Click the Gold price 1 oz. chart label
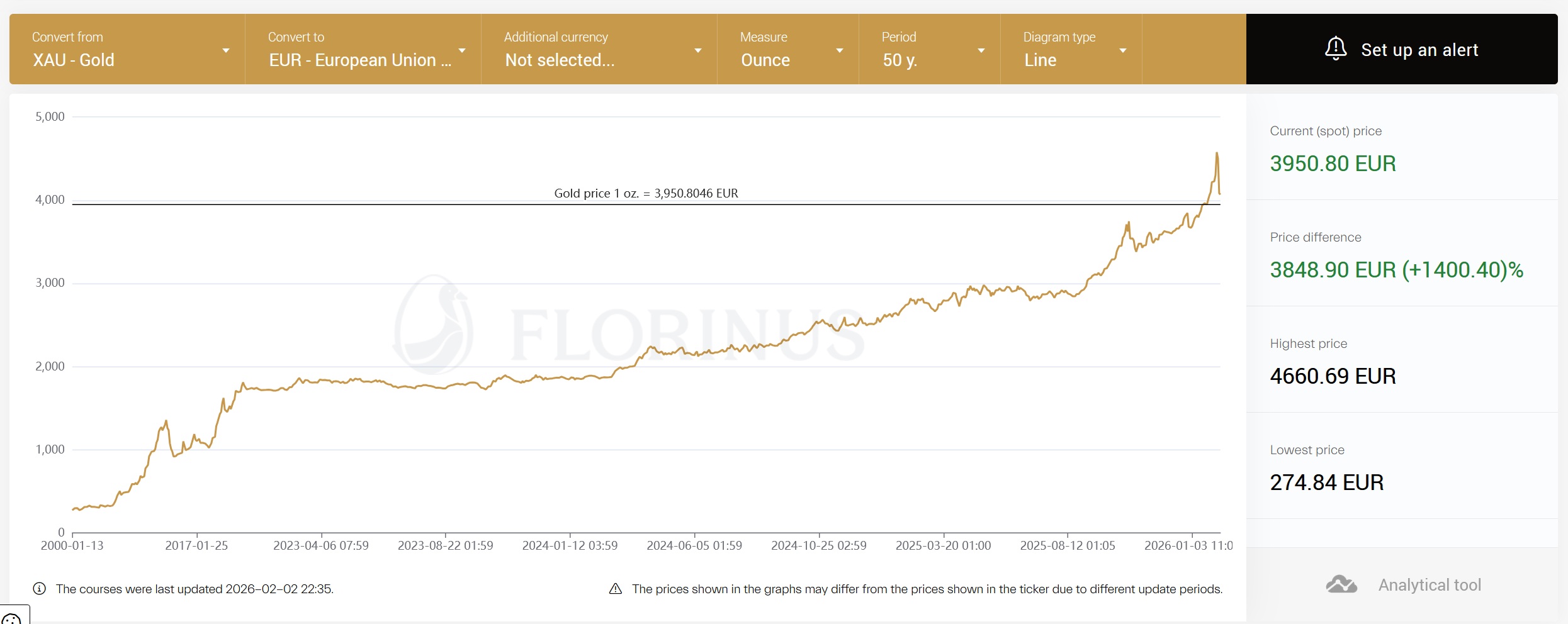 [x=646, y=193]
